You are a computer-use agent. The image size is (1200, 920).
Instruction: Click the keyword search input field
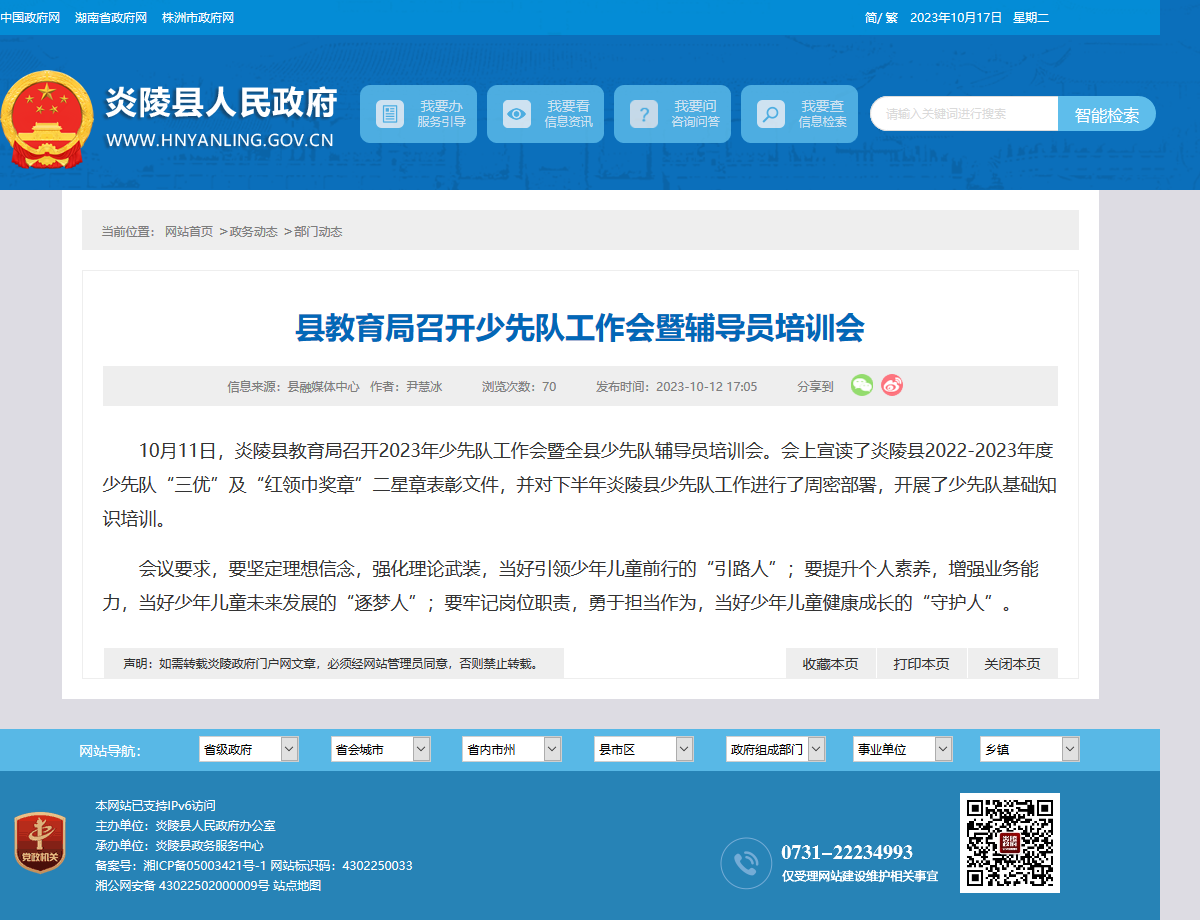(x=964, y=114)
